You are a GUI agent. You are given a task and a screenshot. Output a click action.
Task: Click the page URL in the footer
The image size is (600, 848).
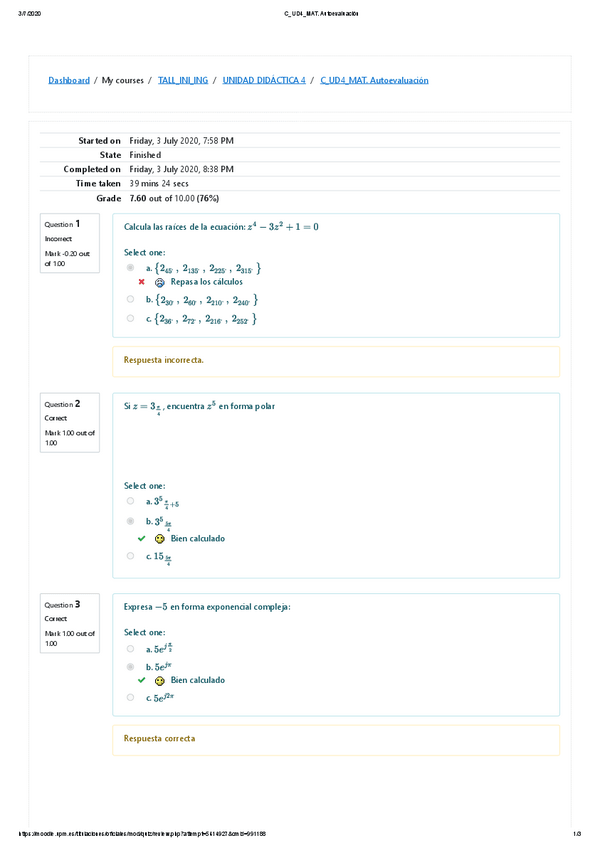142,834
